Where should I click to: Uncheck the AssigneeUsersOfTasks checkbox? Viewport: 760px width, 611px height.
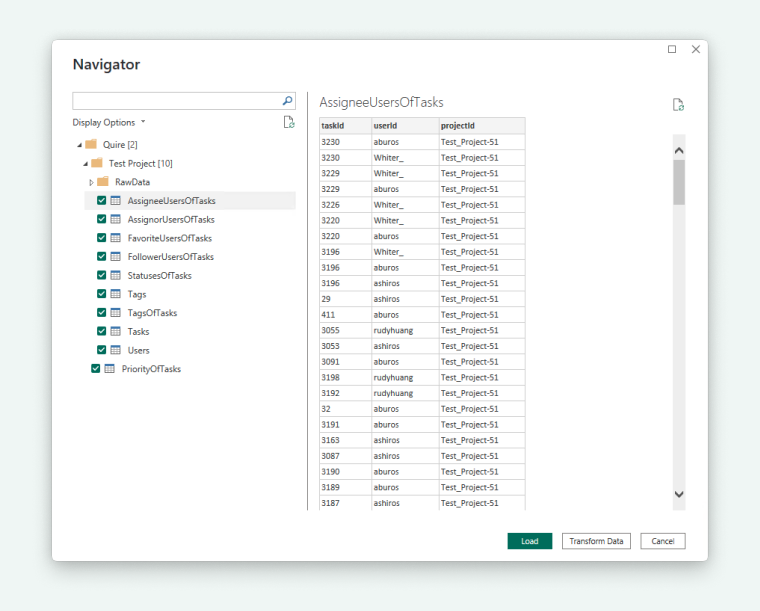coord(101,201)
